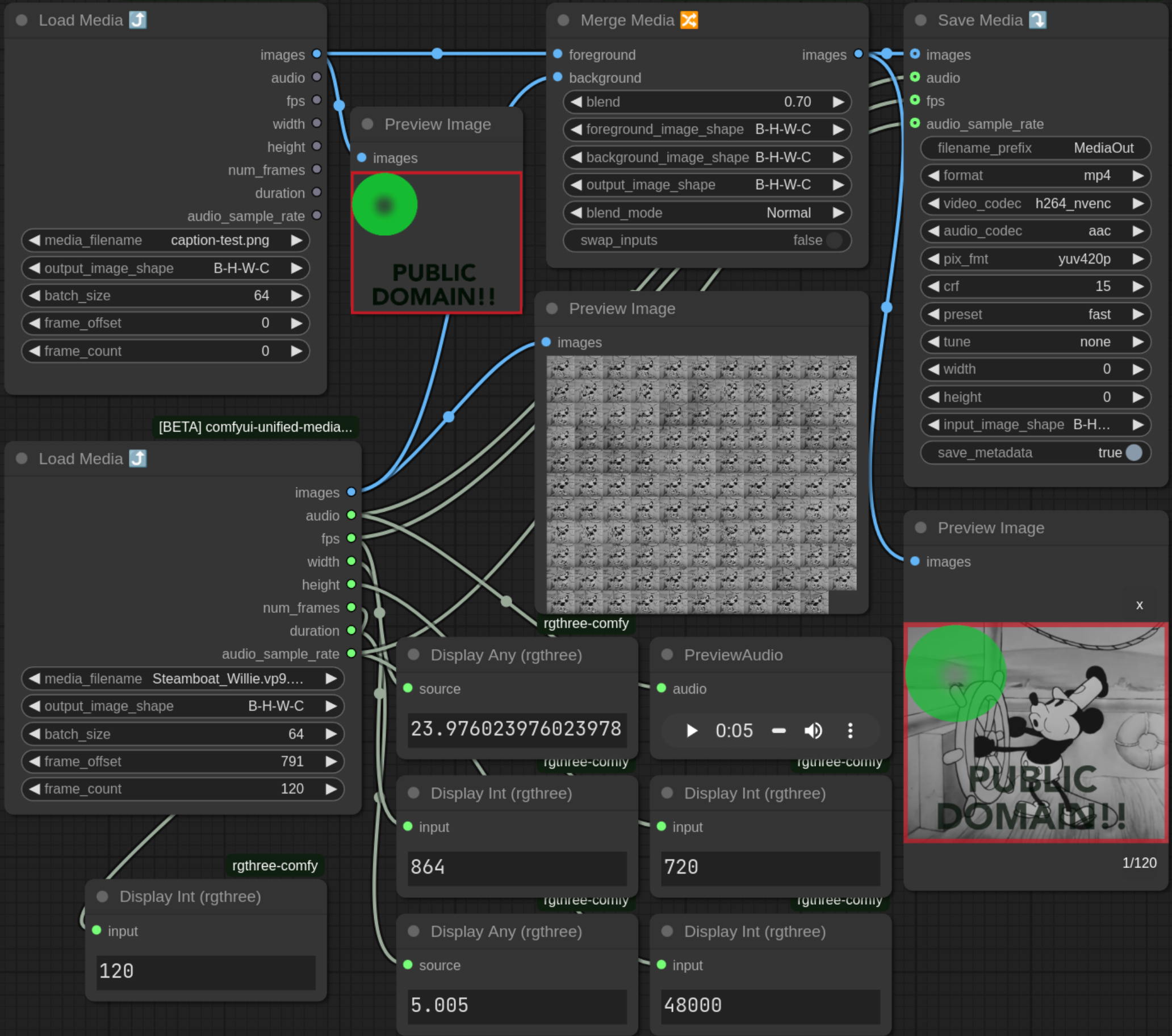Open the foreground_image_shape combo in Merge Media

click(x=707, y=129)
